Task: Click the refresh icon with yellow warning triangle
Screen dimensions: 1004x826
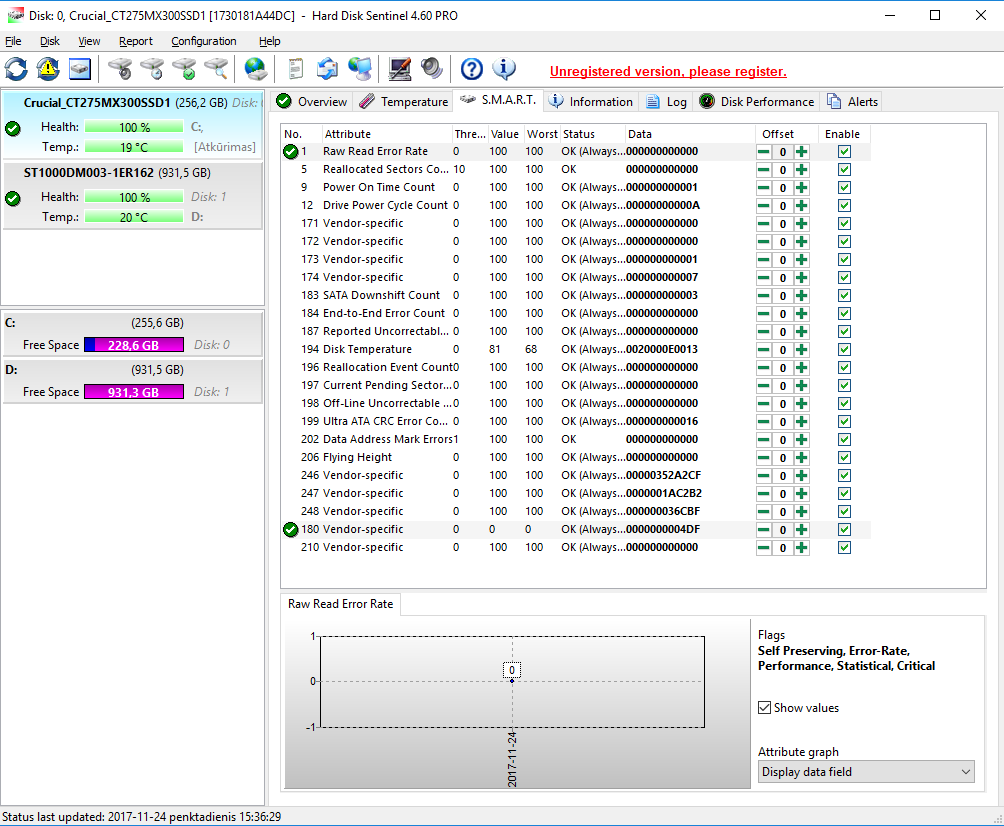Action: pyautogui.click(x=48, y=69)
